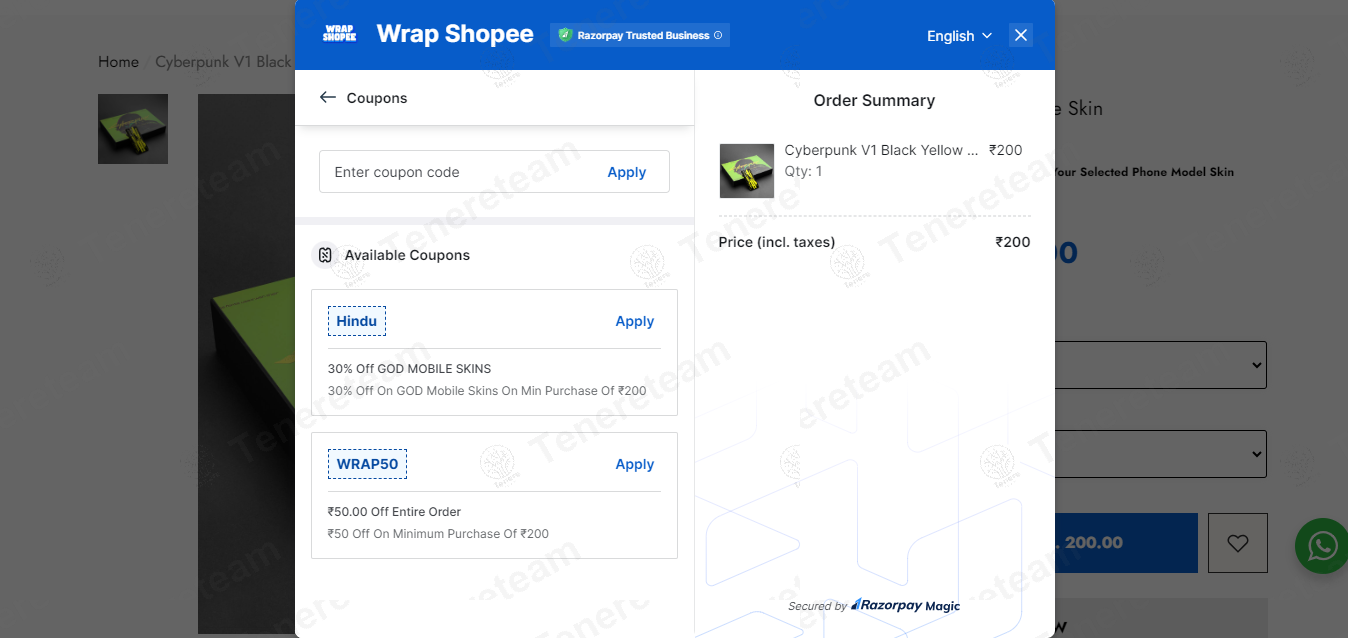Select the small product thumbnail on the left

pyautogui.click(x=132, y=129)
